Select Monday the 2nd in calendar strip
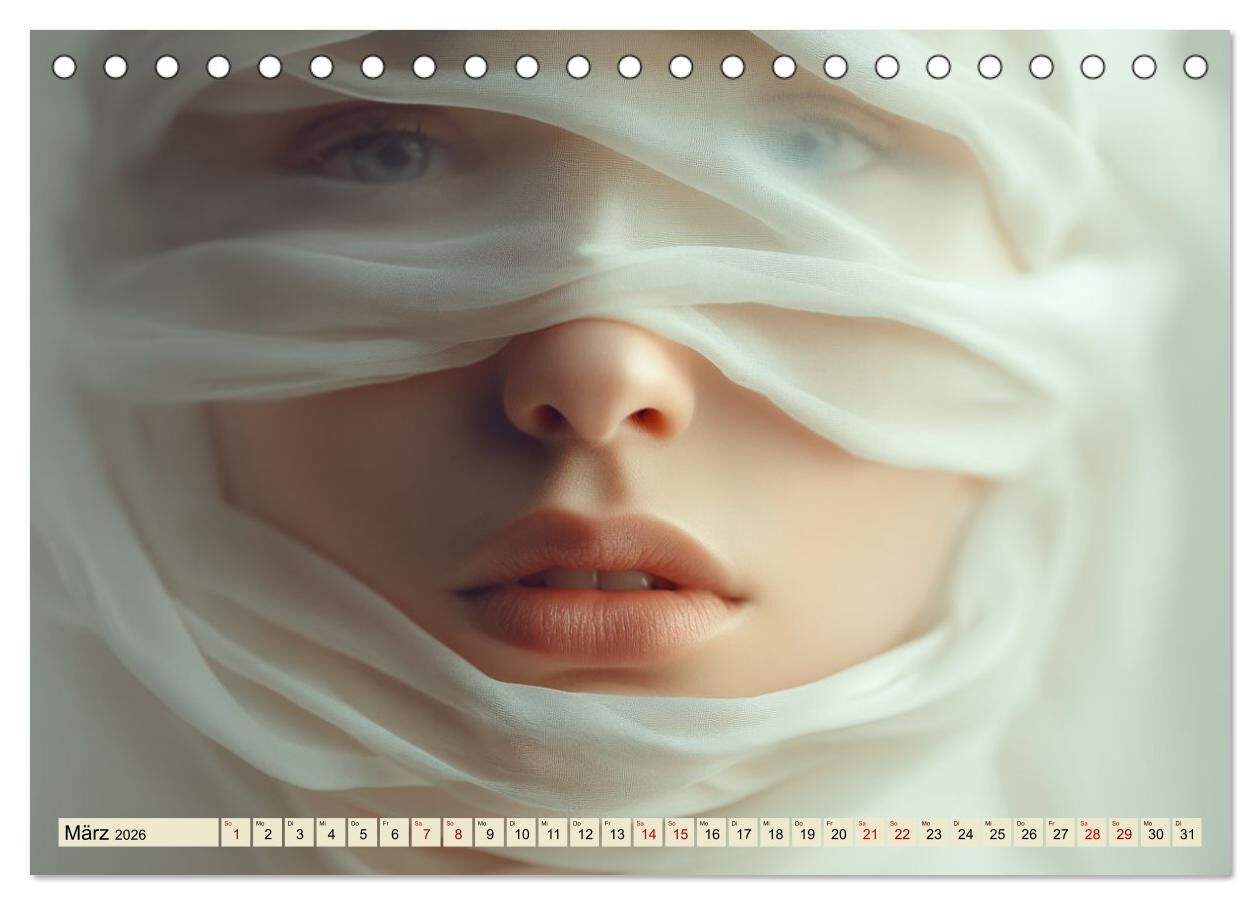The width and height of the screenshot is (1260, 905). 267,833
